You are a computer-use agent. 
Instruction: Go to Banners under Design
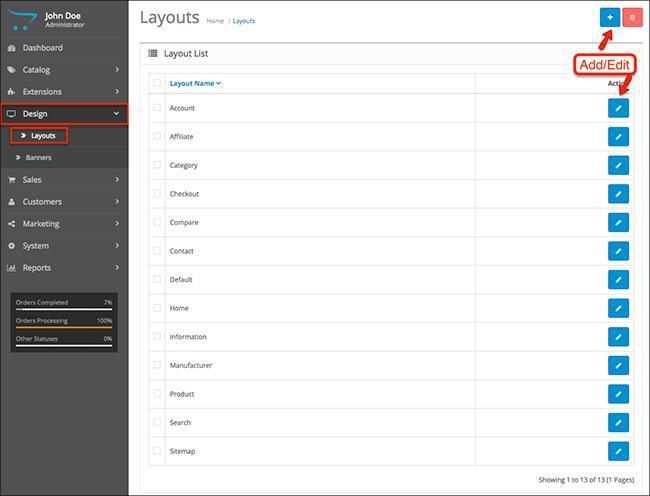[x=38, y=158]
